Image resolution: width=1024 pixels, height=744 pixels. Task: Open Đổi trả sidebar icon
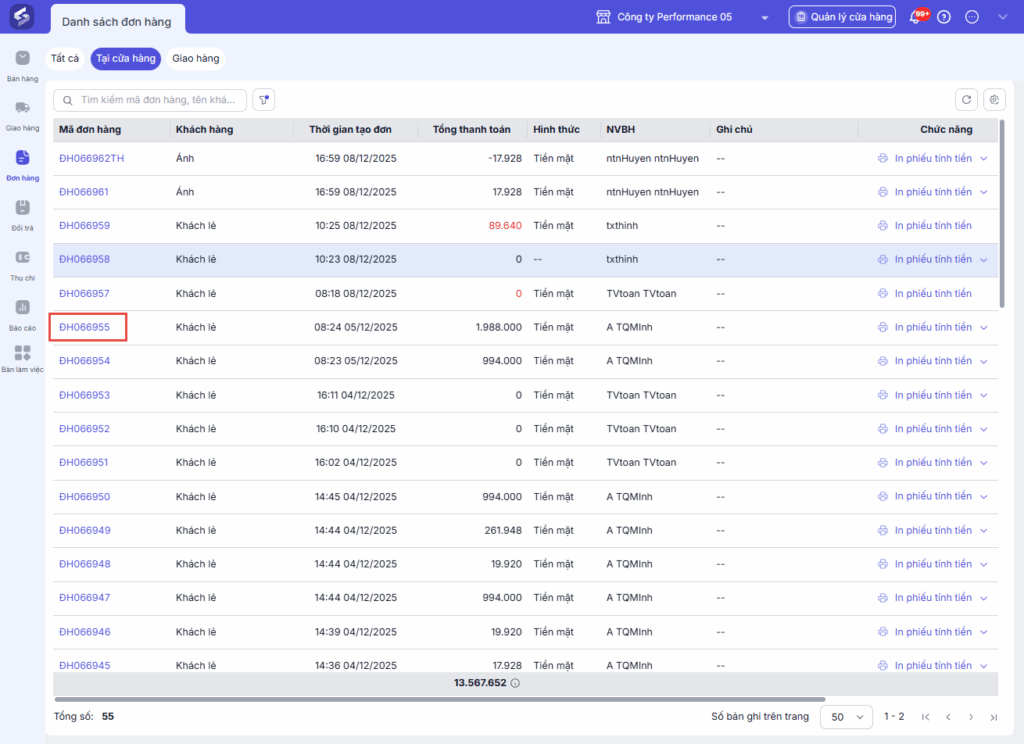(22, 213)
